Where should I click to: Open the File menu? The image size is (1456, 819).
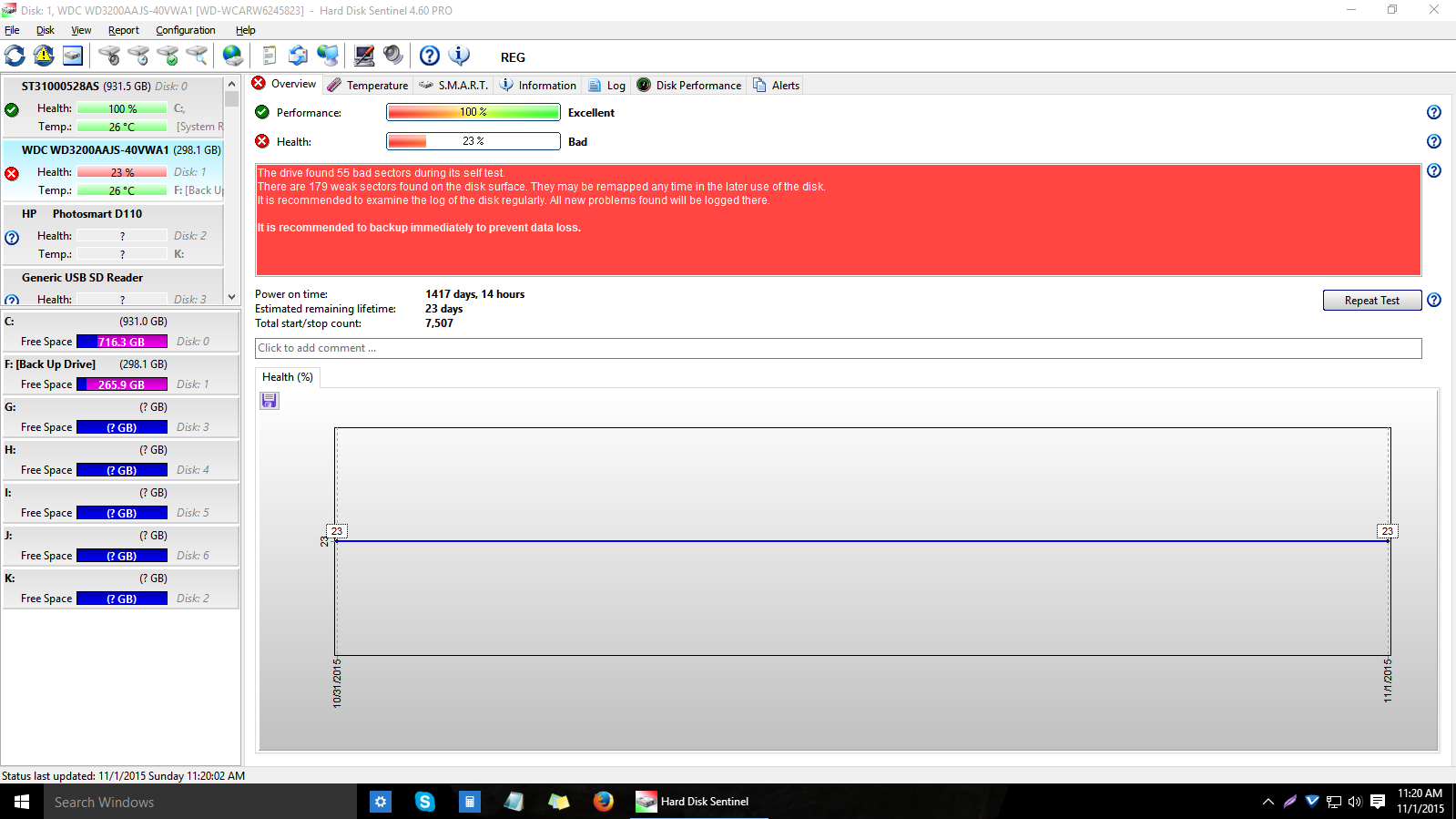(x=12, y=30)
